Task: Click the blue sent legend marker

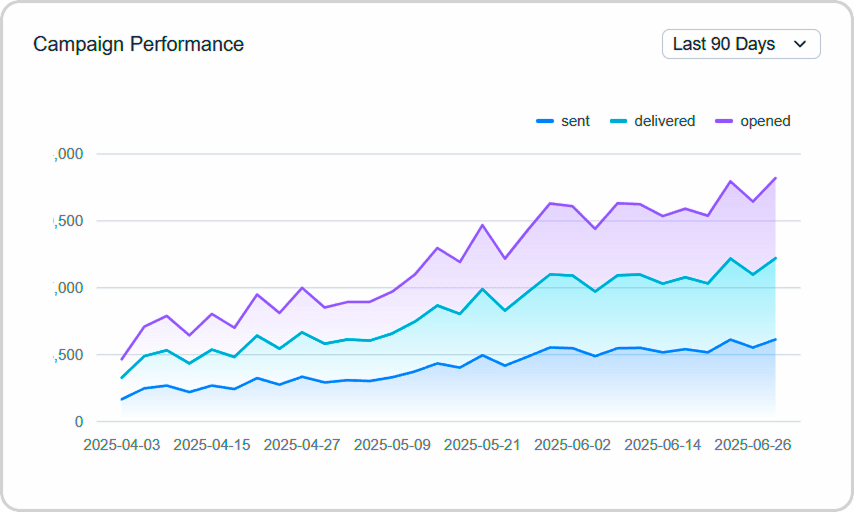Action: point(545,121)
